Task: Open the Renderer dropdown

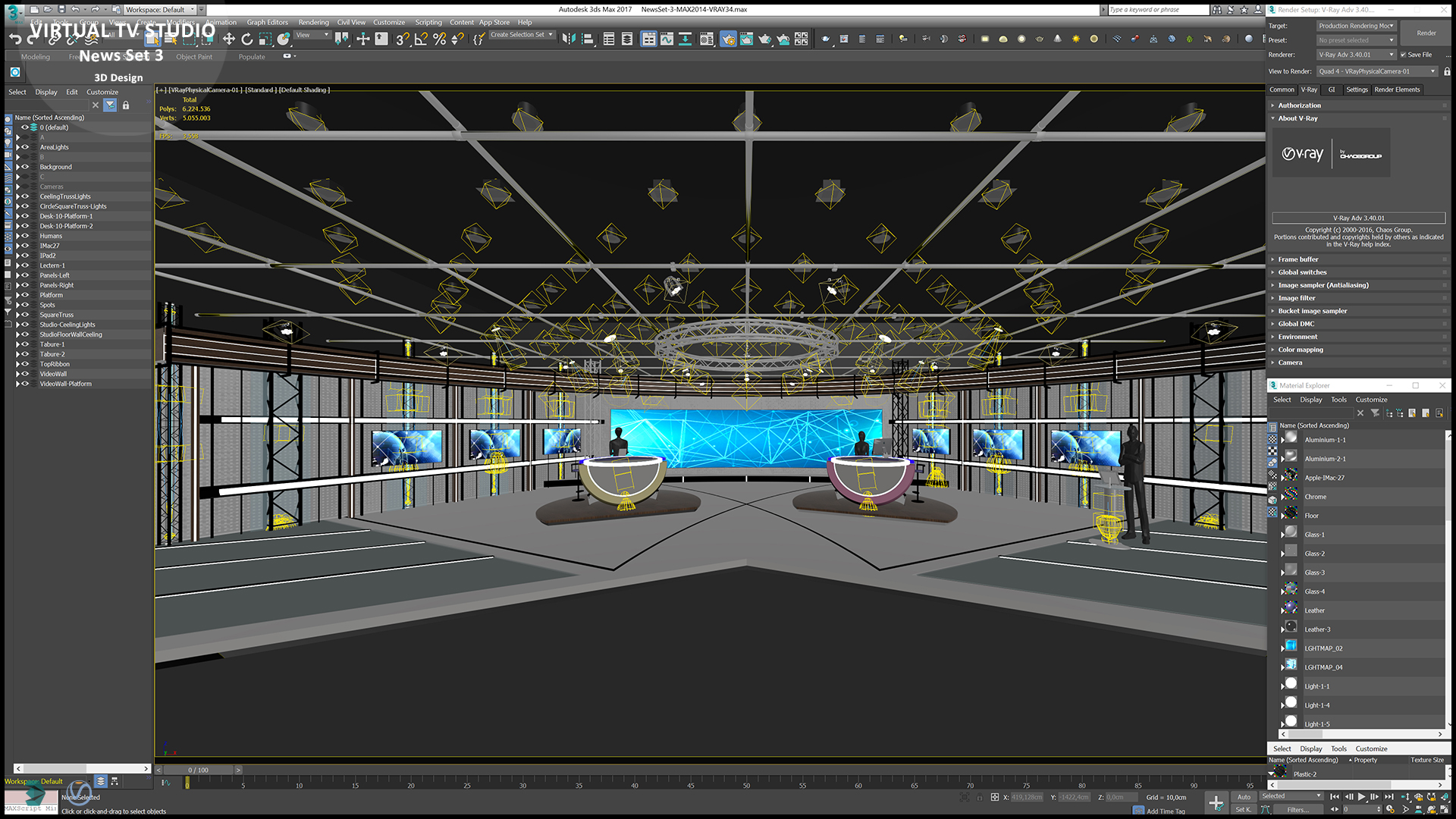Action: click(1356, 55)
